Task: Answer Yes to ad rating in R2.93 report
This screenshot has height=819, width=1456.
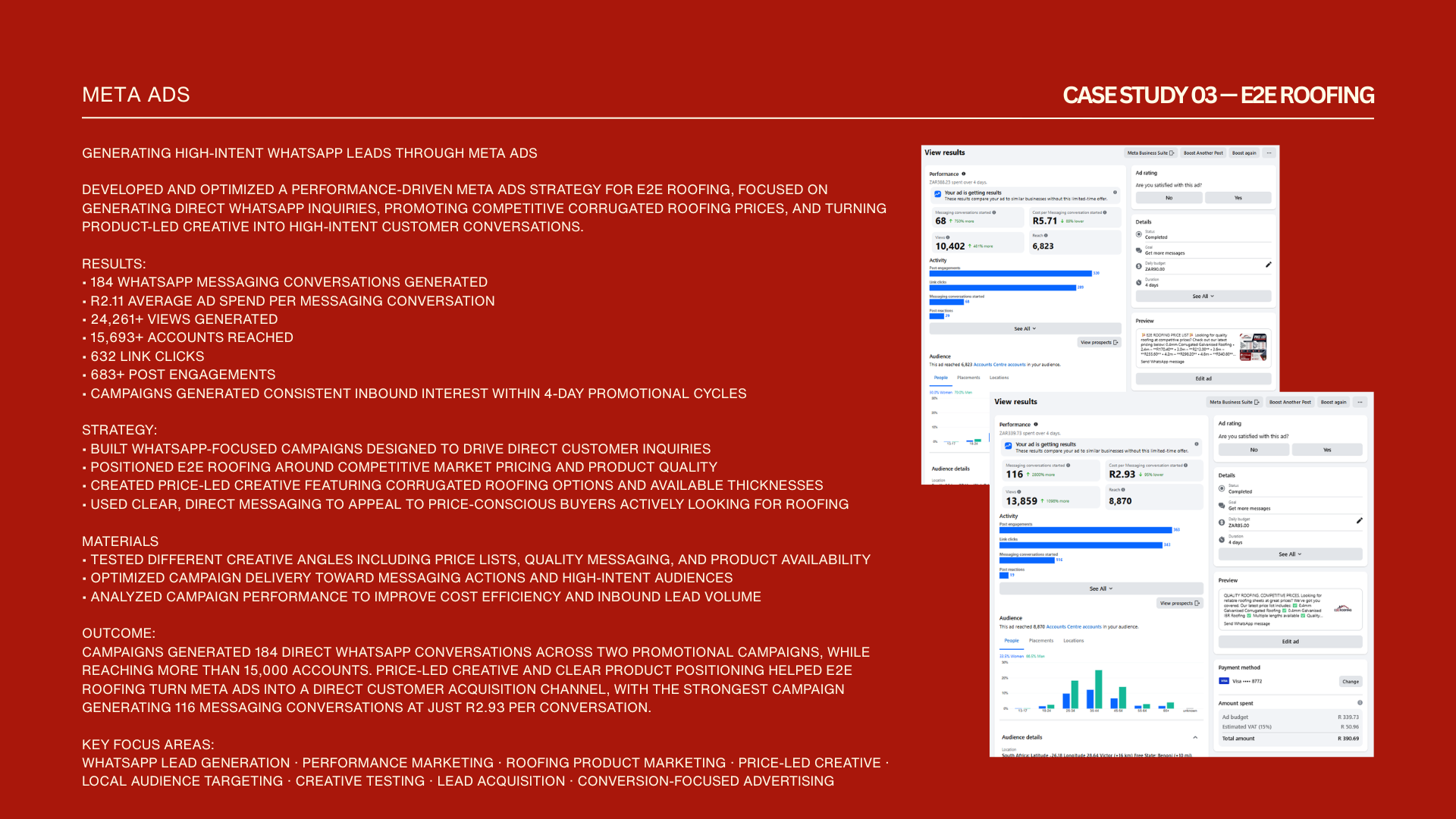Action: 1327,450
